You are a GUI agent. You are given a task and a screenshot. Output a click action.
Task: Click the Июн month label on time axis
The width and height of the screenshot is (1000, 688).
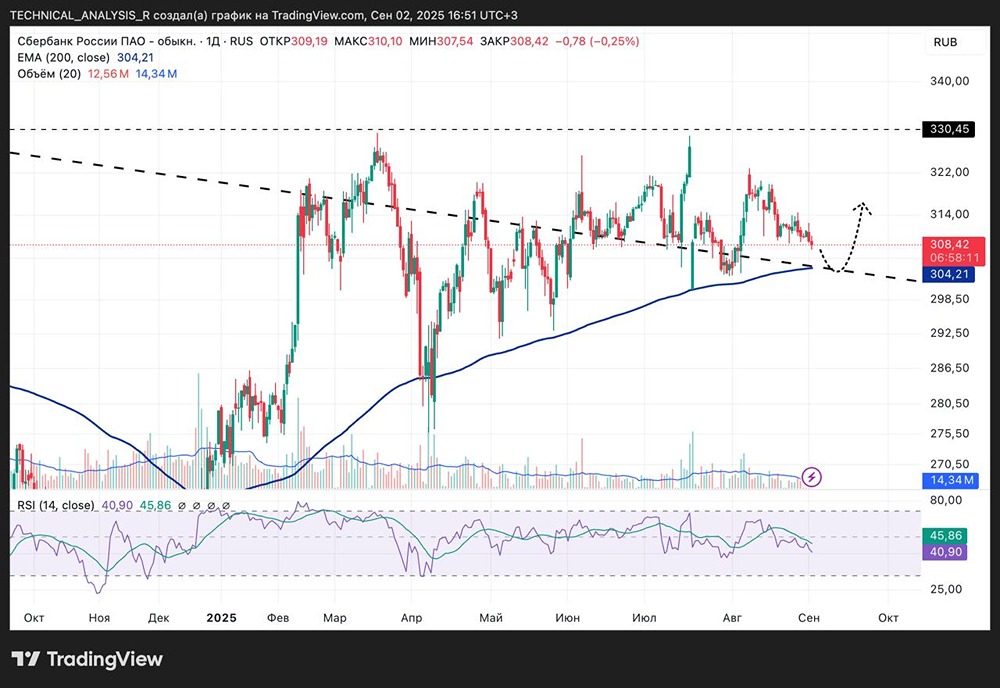pos(568,618)
